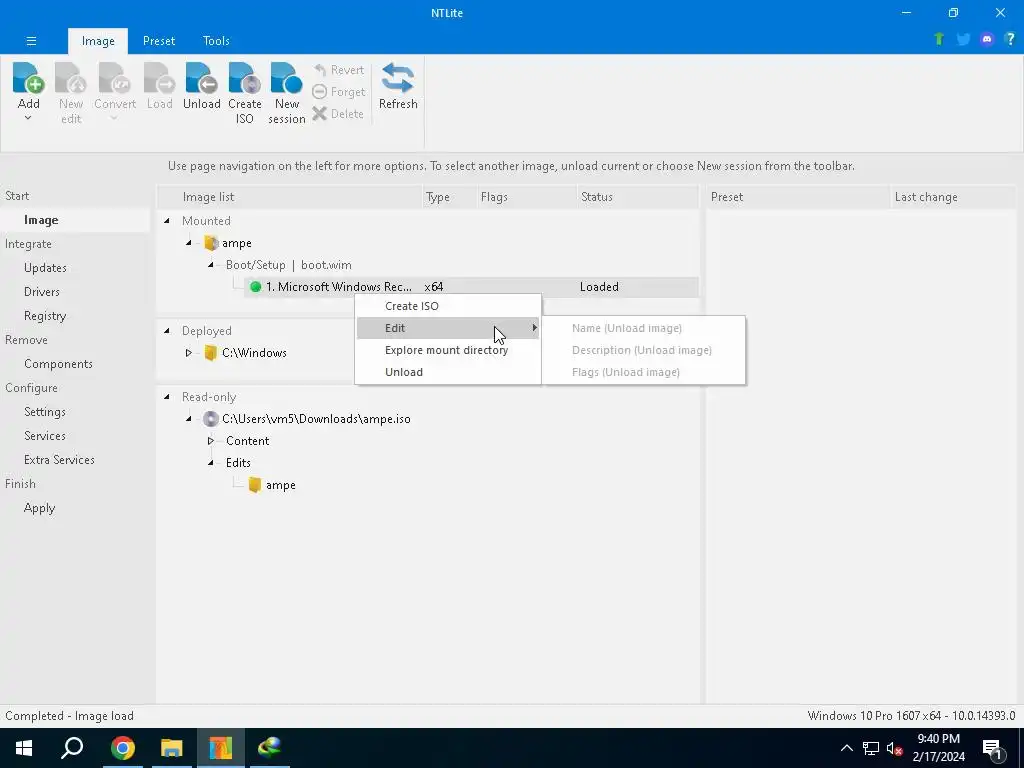
Task: Expand the Content node
Action: click(210, 441)
